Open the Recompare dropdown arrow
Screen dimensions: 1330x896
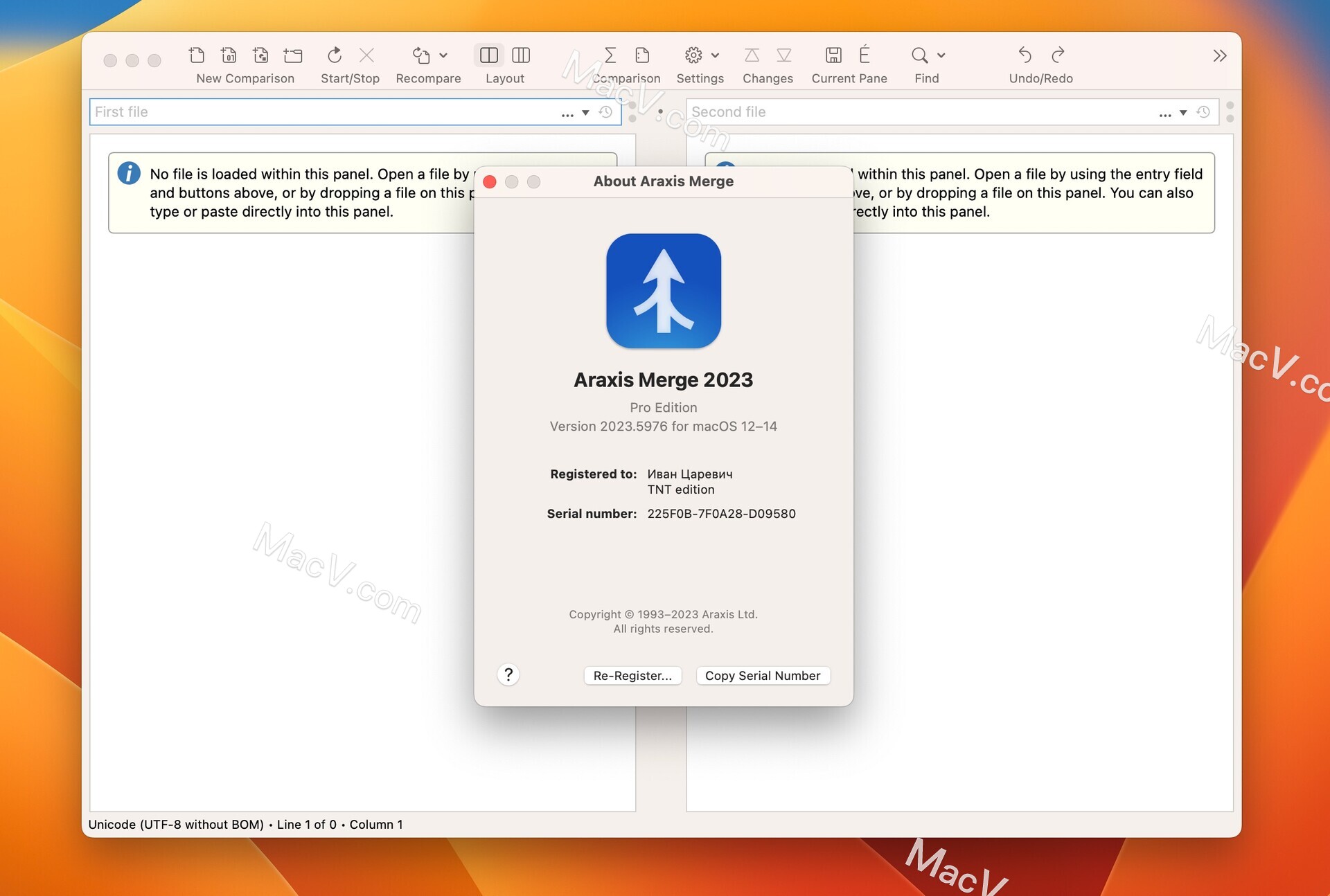[443, 55]
